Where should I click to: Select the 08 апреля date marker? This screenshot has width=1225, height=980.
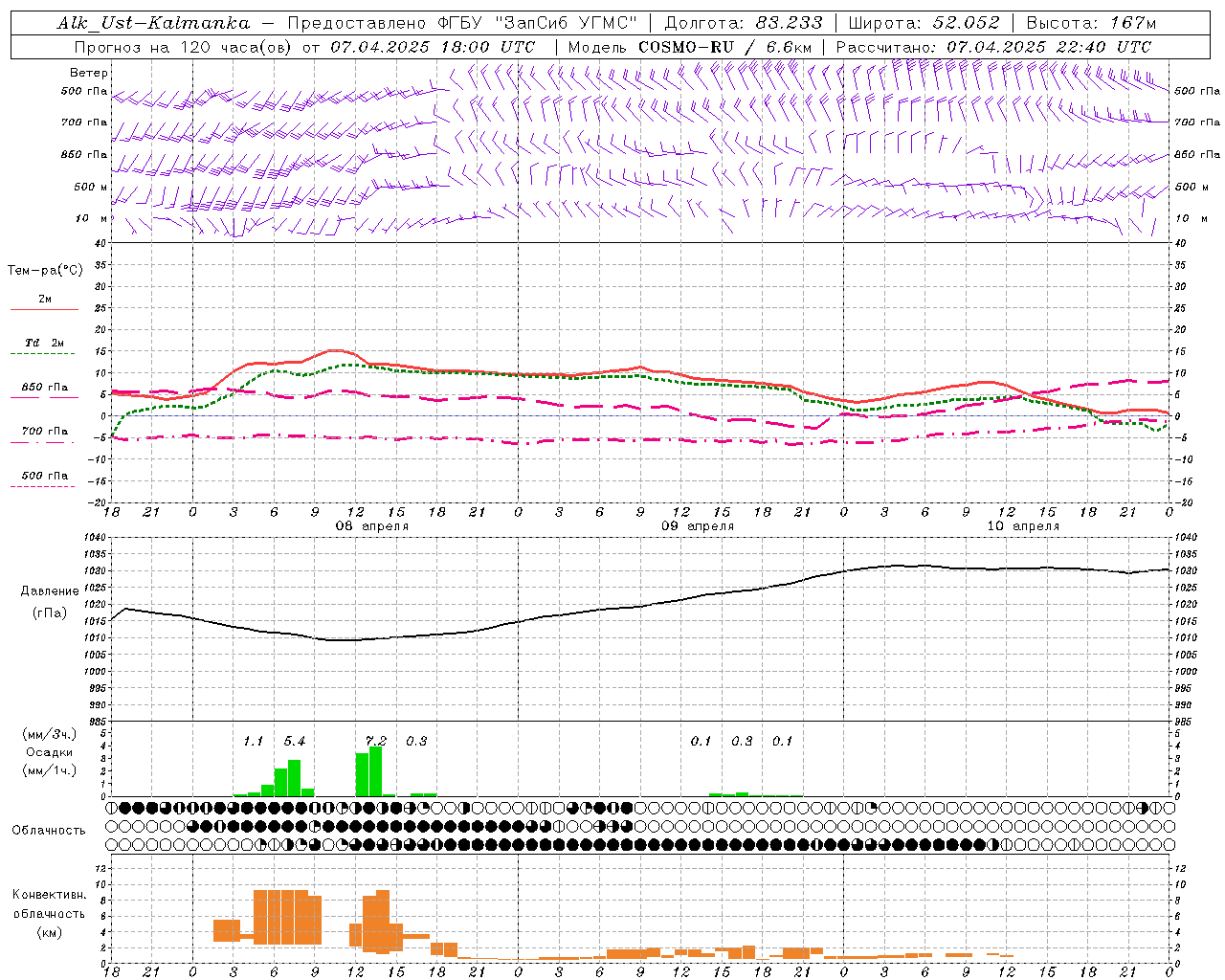(x=371, y=526)
